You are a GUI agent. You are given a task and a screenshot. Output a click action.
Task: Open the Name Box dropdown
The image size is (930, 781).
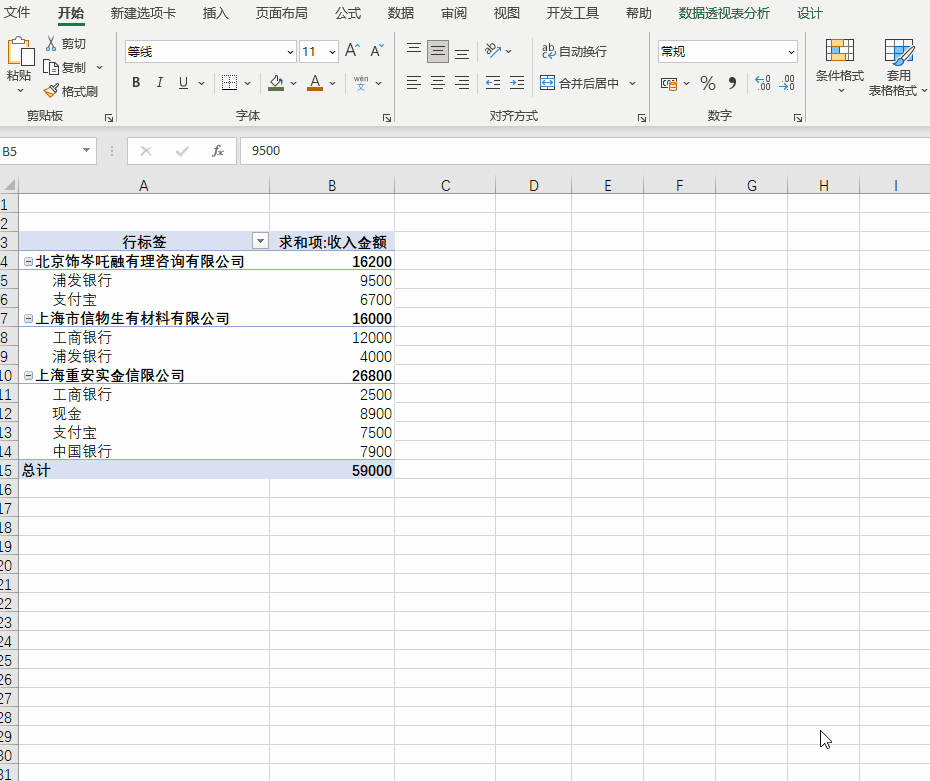click(x=87, y=151)
